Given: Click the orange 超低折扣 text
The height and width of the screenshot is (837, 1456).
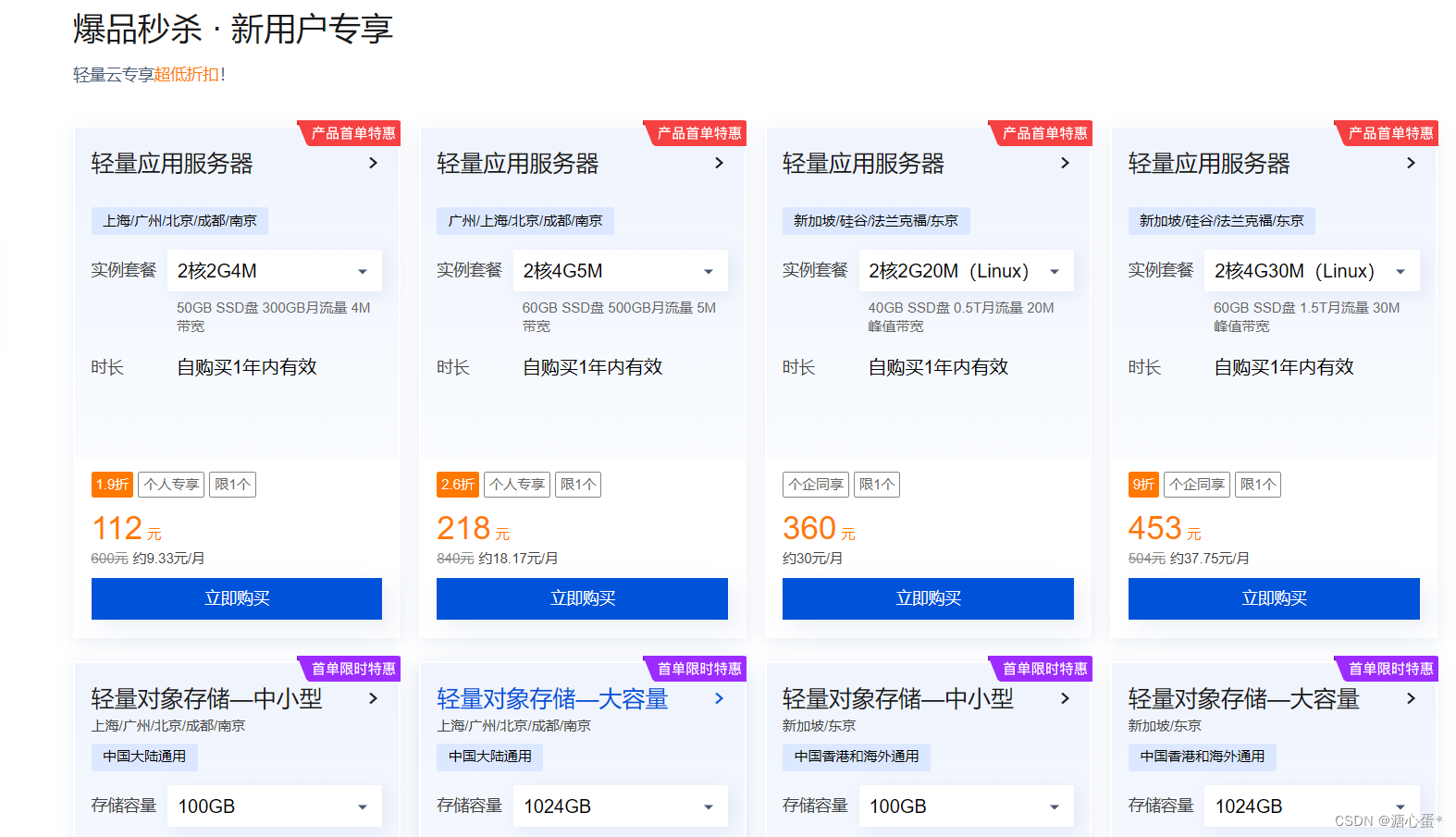Looking at the screenshot, I should point(187,75).
